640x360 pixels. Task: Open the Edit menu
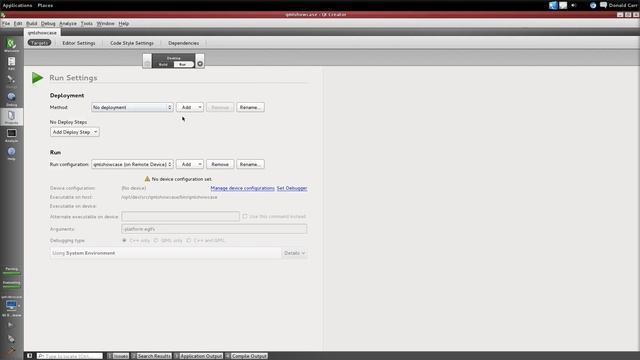pyautogui.click(x=18, y=23)
